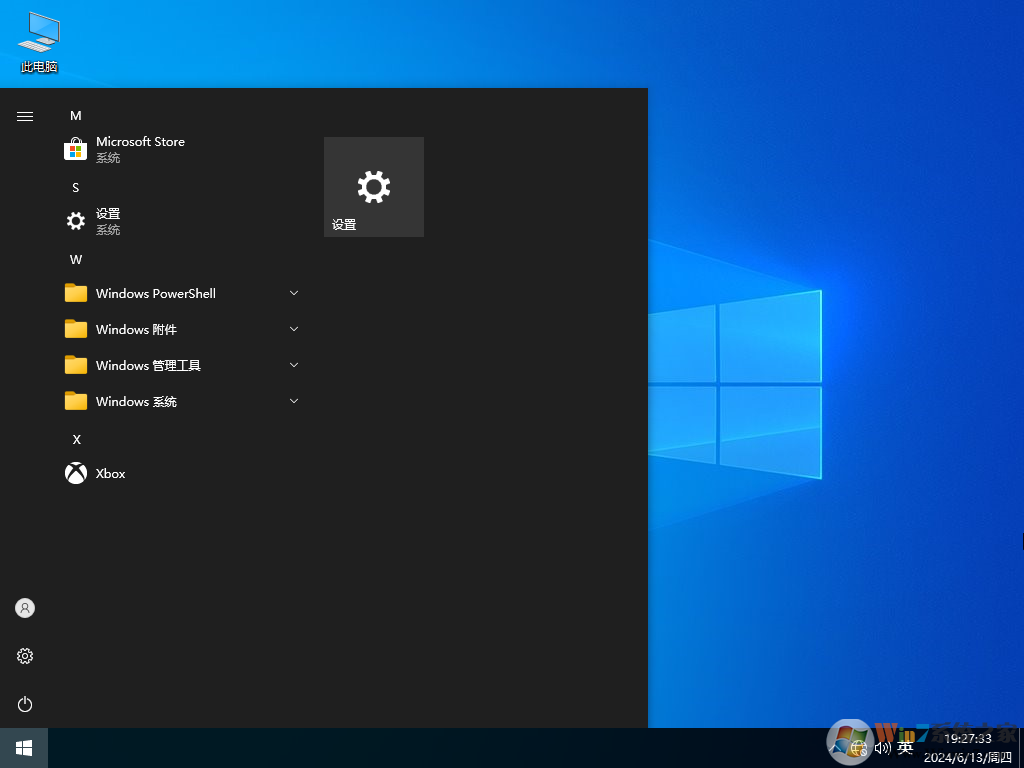Expand the Windows PowerShell folder chevron
This screenshot has height=768, width=1024.
(x=294, y=293)
